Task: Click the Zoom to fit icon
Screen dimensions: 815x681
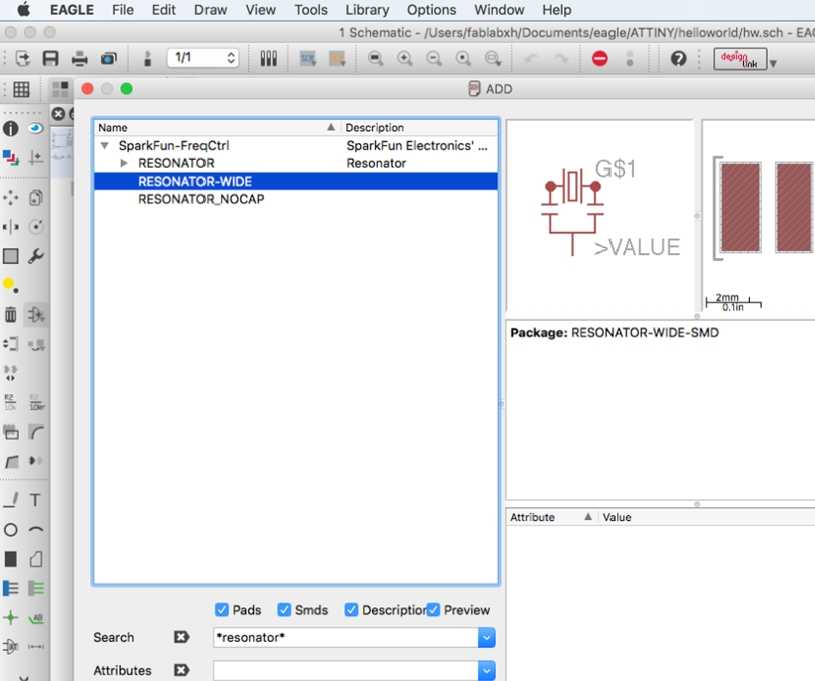Action: 375,58
